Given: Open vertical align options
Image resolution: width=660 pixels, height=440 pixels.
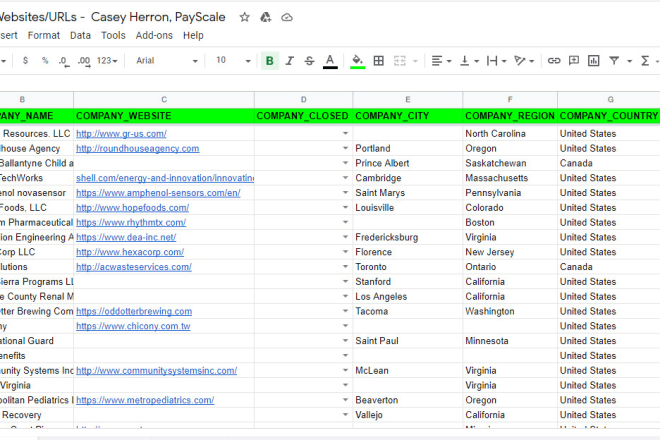Looking at the screenshot, I should (469, 61).
